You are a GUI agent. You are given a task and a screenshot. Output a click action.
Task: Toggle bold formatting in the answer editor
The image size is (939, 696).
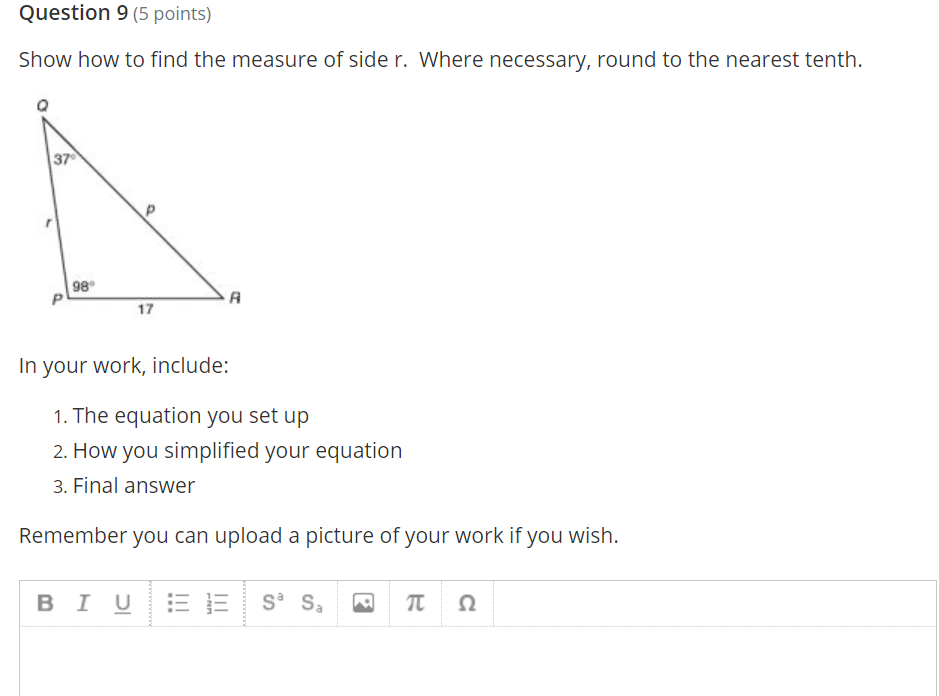pyautogui.click(x=45, y=603)
